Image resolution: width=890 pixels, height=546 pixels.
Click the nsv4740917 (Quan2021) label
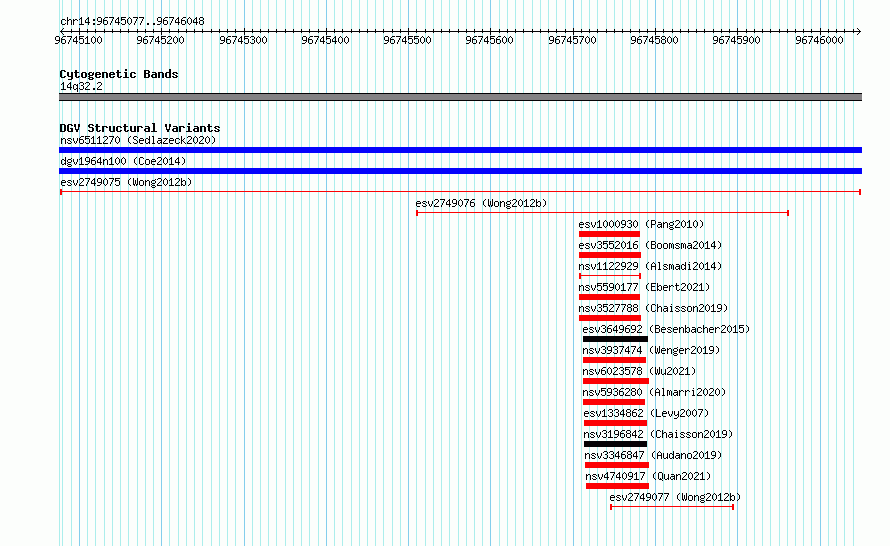(648, 476)
